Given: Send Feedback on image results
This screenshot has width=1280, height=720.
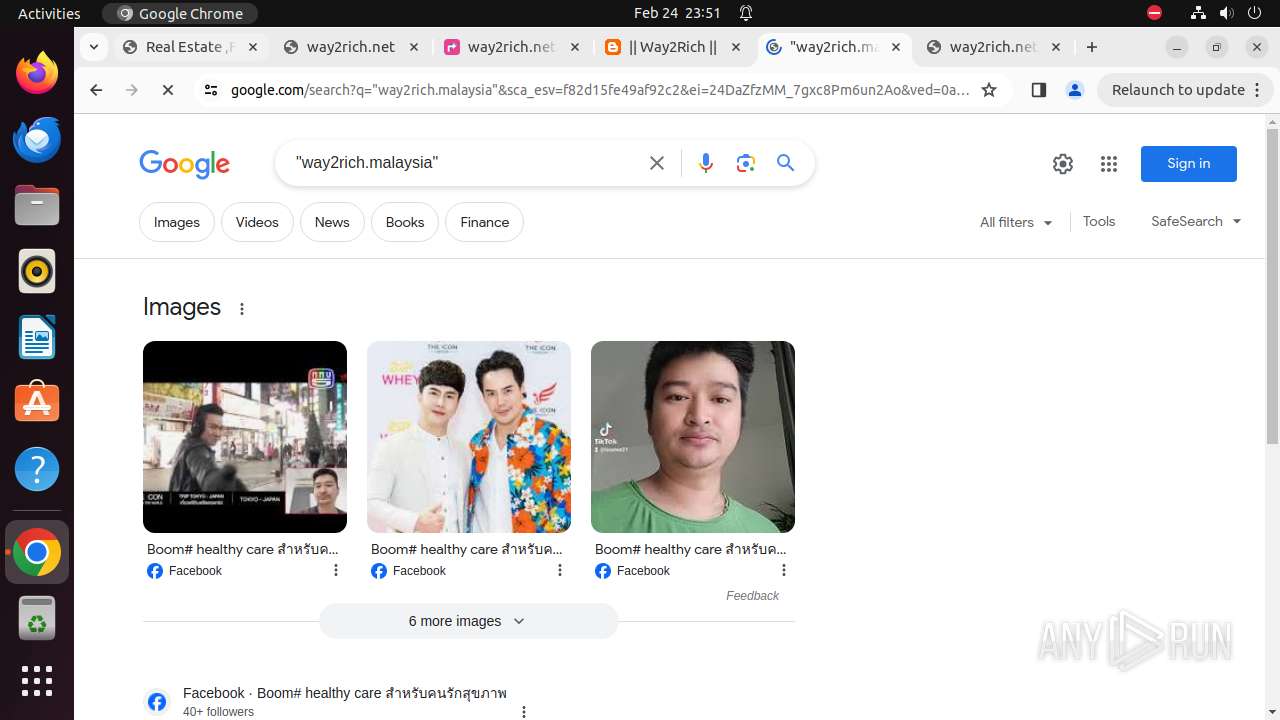Looking at the screenshot, I should pos(752,596).
